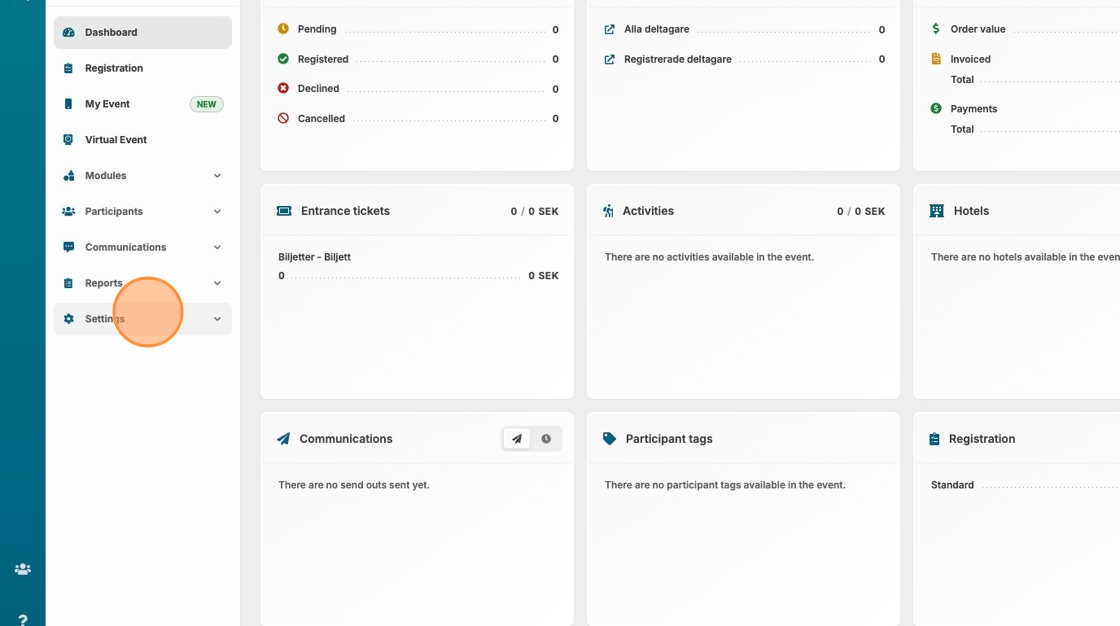The height and width of the screenshot is (626, 1120).
Task: Click the Virtual Event icon
Action: click(x=68, y=140)
